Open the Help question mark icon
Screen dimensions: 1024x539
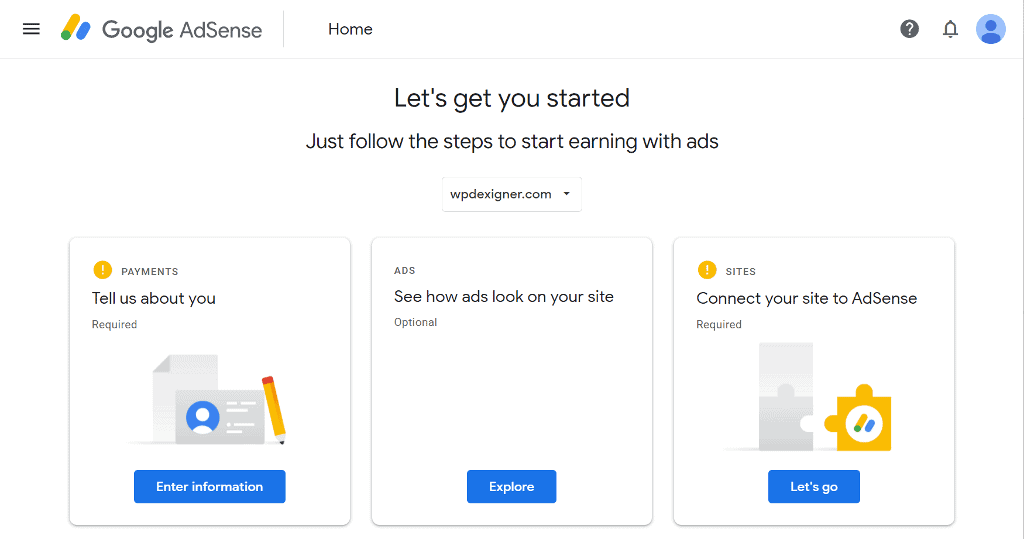pyautogui.click(x=909, y=29)
